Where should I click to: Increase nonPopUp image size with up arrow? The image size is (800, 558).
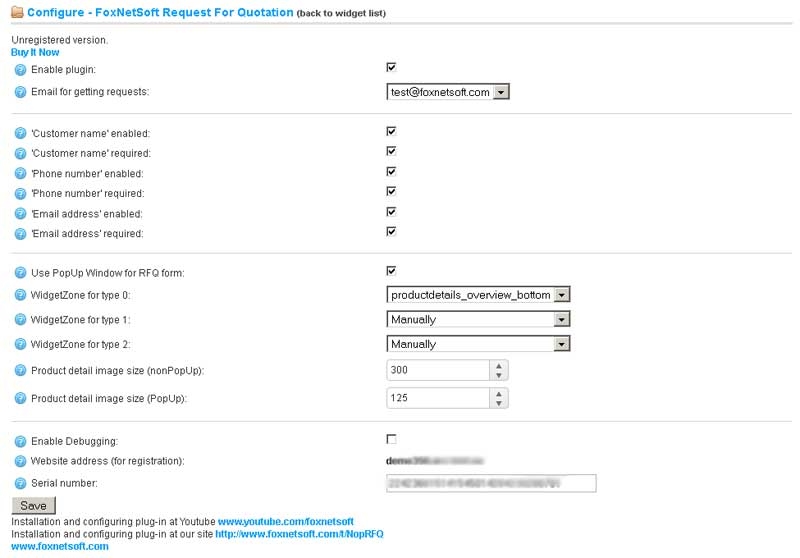point(499,365)
